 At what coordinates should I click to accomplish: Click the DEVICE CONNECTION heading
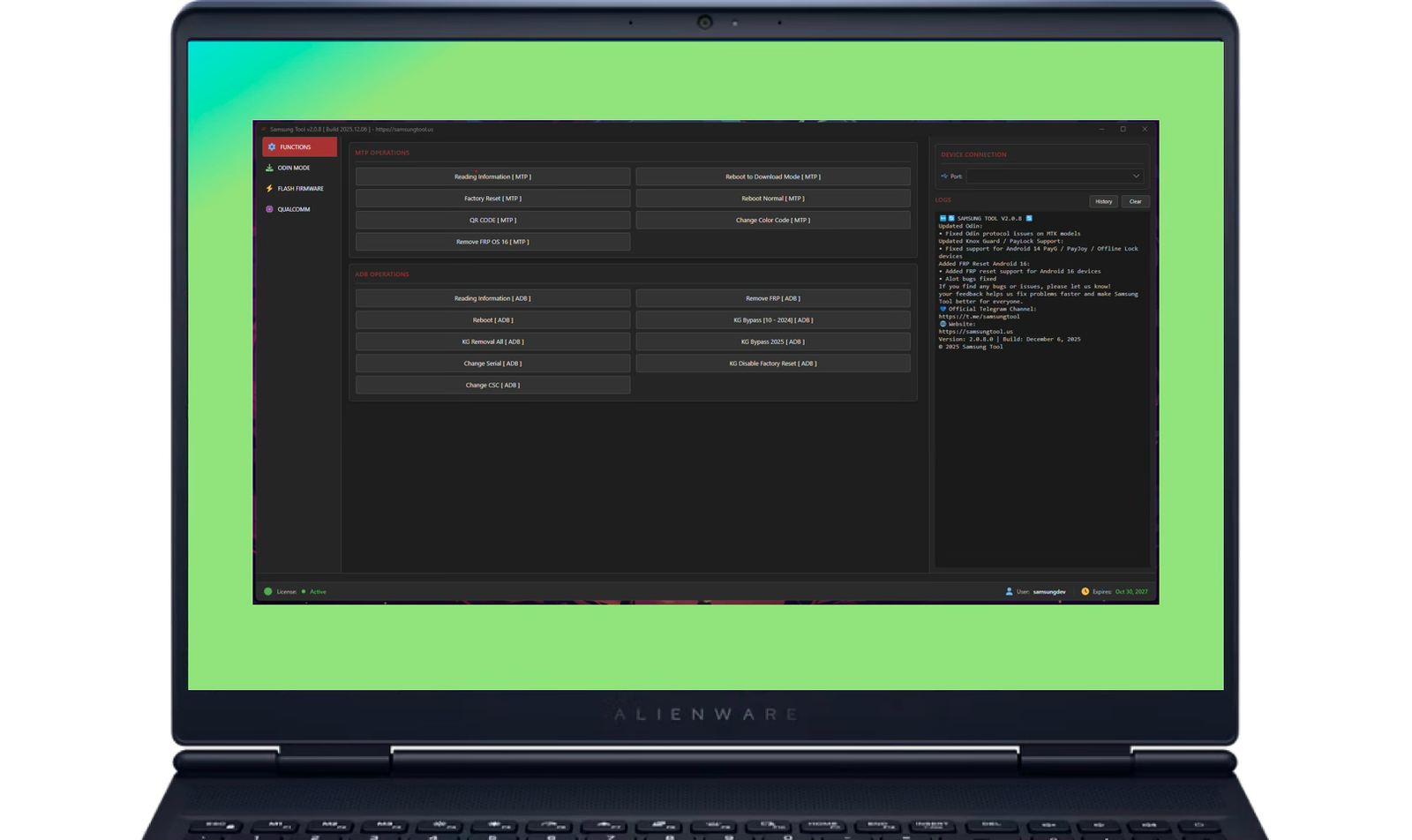(973, 154)
